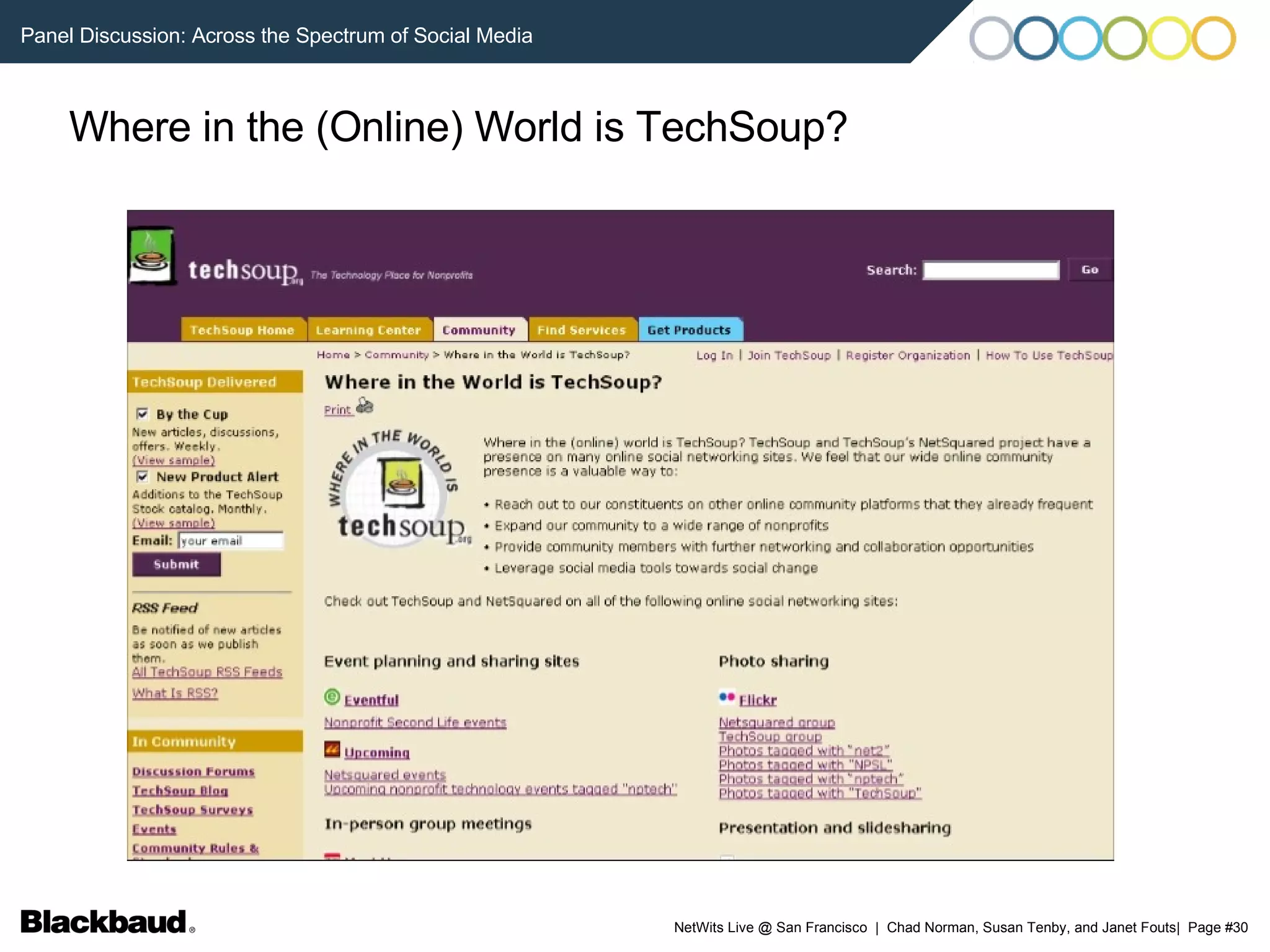Click the Print link

(x=338, y=410)
